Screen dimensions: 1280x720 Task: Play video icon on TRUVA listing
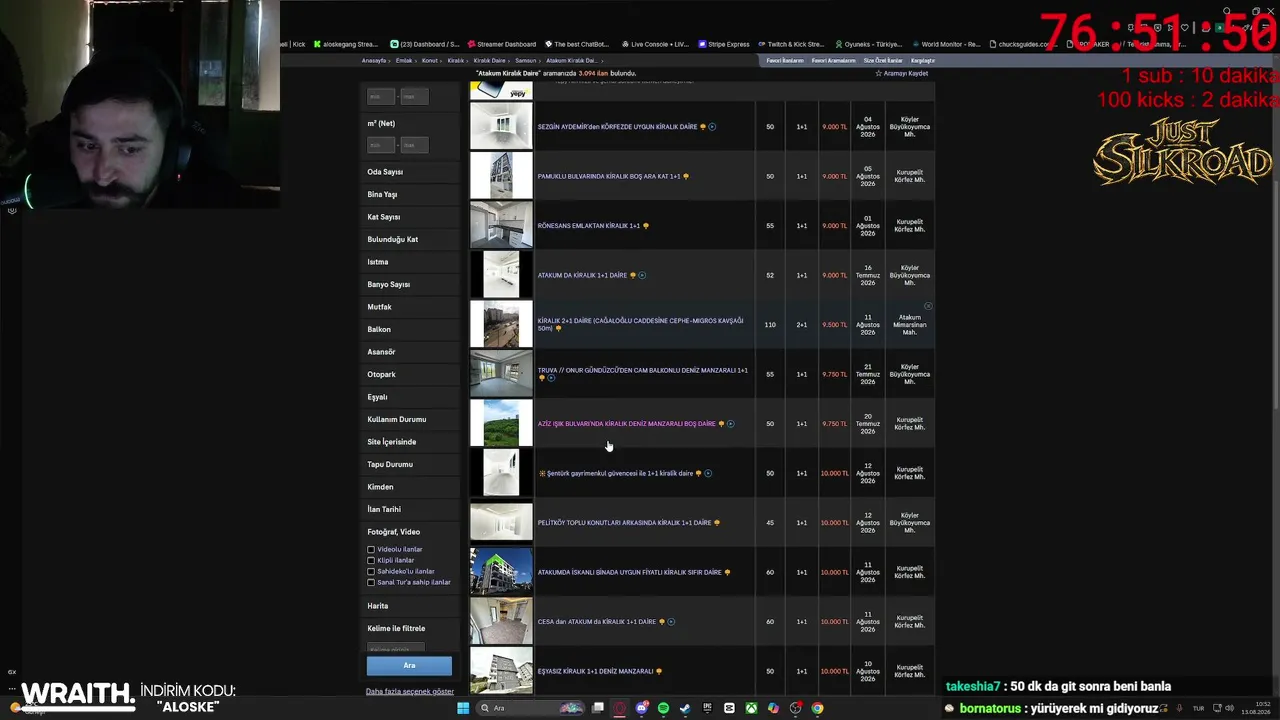(551, 378)
